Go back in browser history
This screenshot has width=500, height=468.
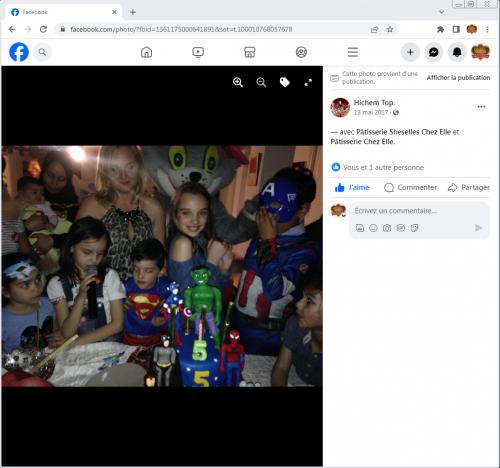tap(12, 29)
